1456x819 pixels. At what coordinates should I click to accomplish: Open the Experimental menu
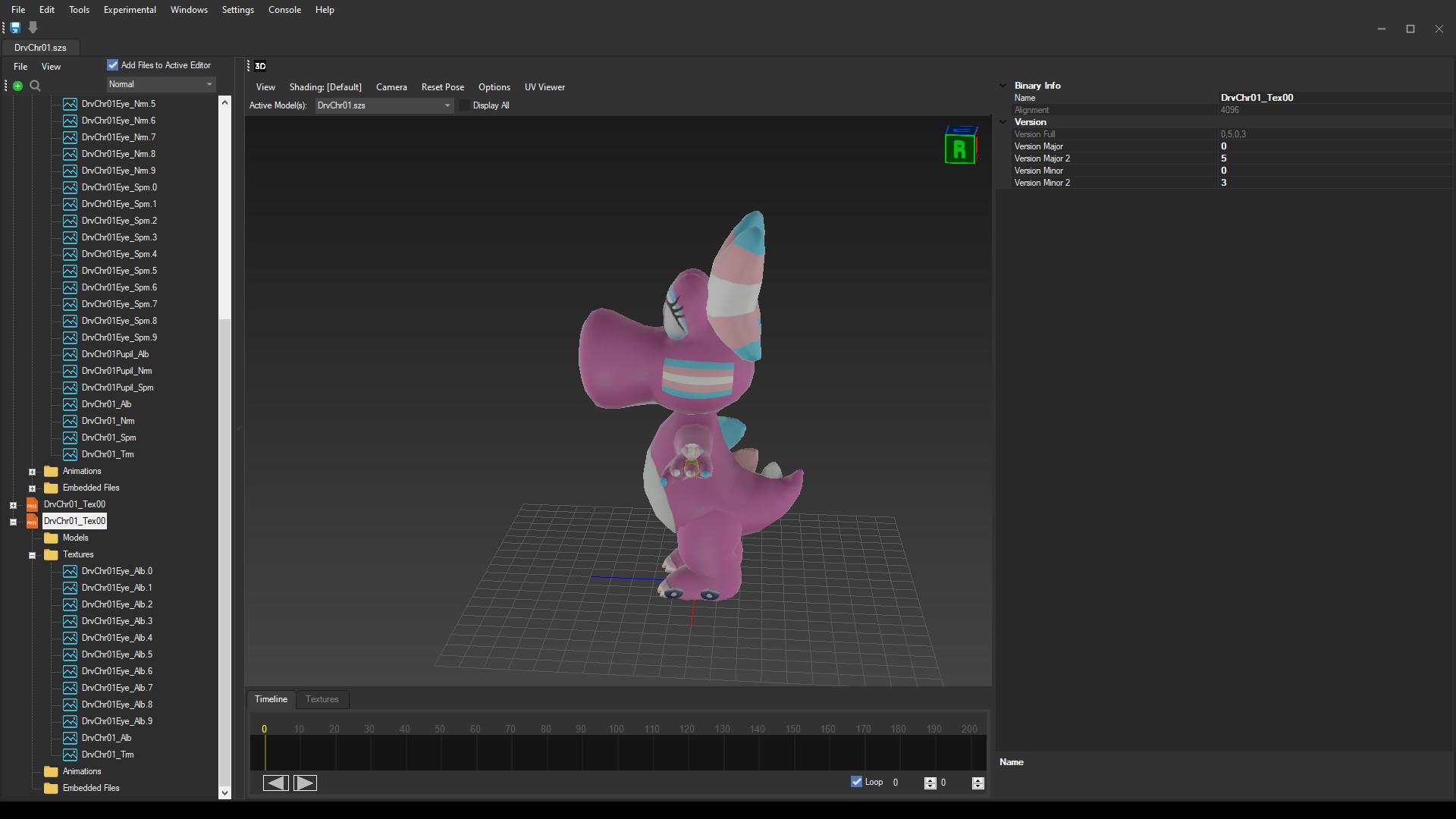(x=130, y=10)
